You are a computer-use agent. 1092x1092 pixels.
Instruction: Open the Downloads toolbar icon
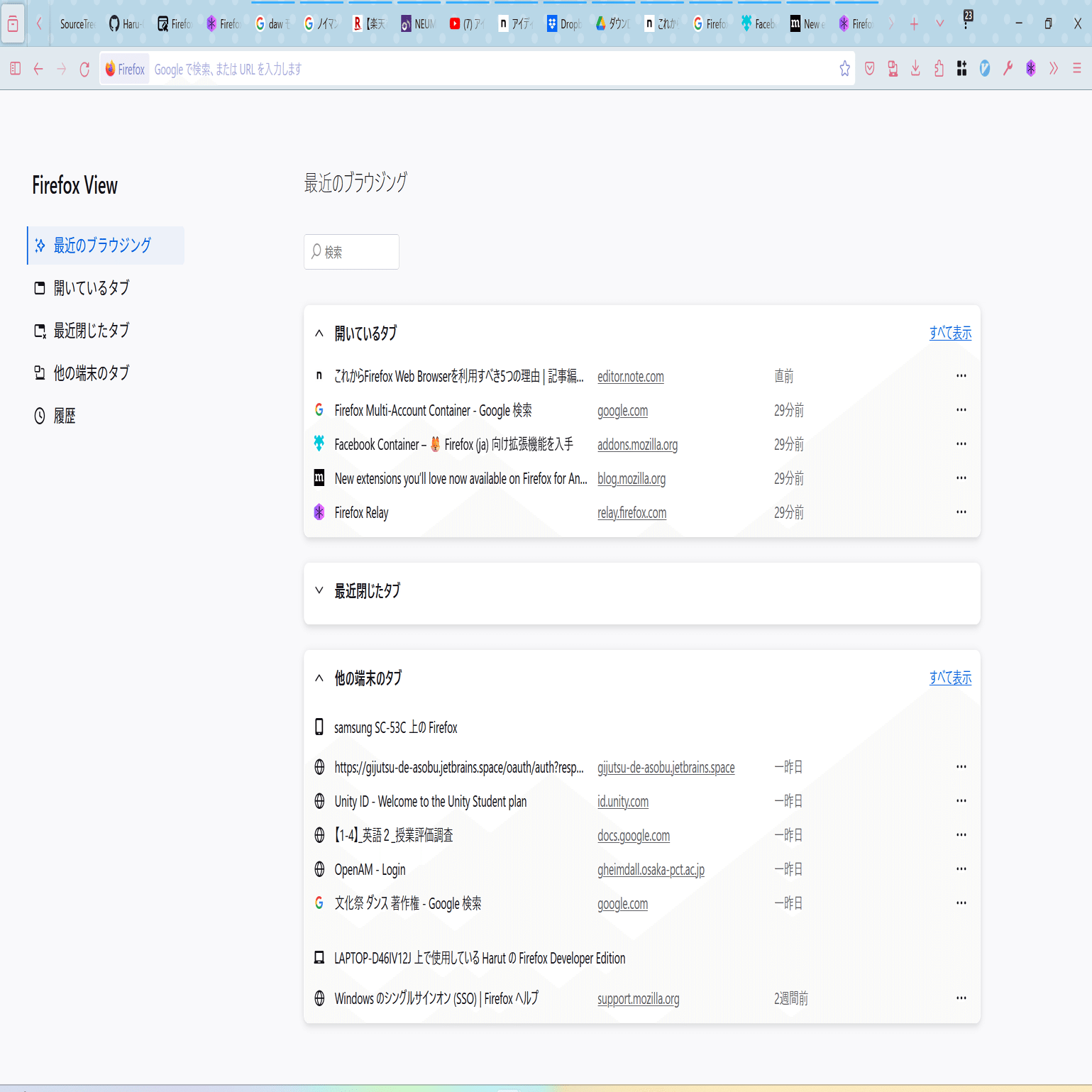(915, 69)
